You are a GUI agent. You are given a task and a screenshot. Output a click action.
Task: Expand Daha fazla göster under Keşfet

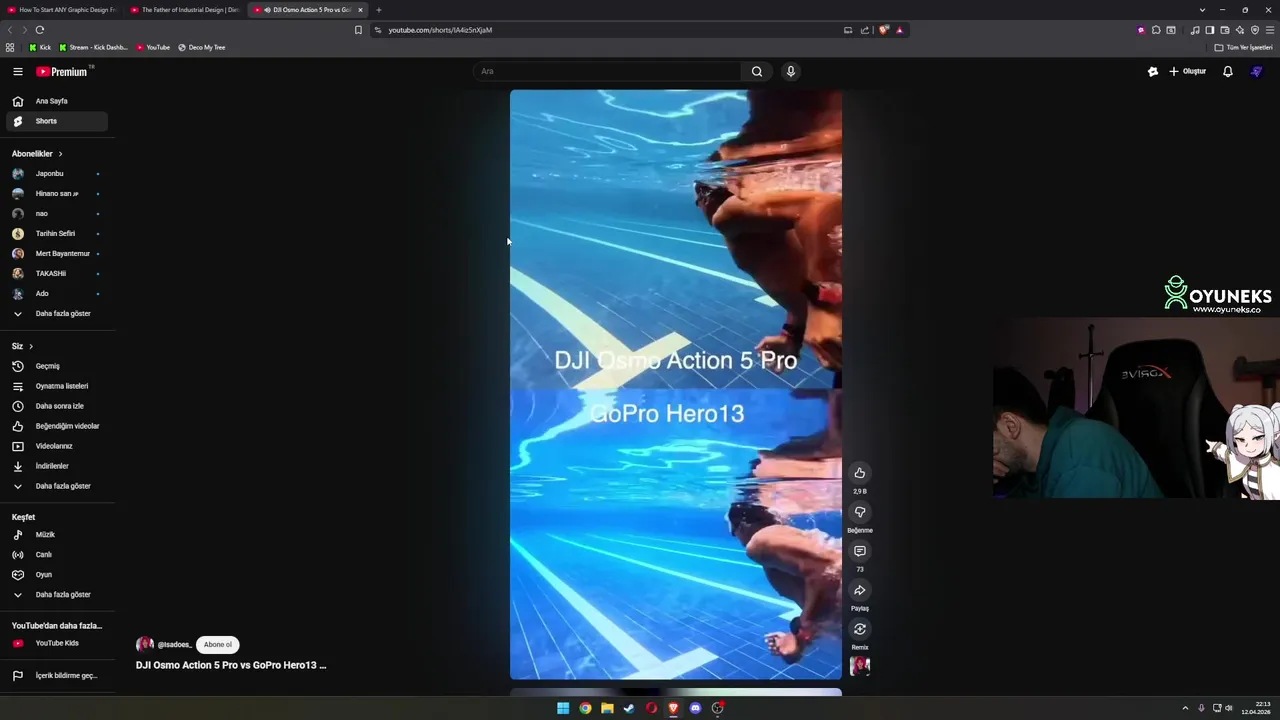(57, 595)
